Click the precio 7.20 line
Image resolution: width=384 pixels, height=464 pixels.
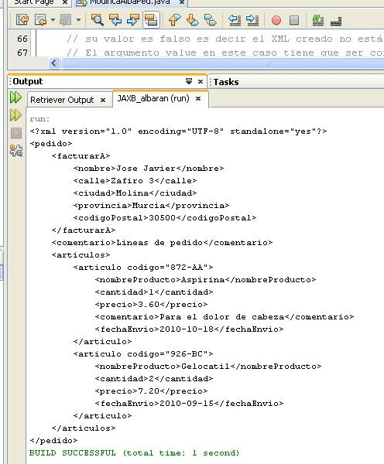pyautogui.click(x=151, y=391)
